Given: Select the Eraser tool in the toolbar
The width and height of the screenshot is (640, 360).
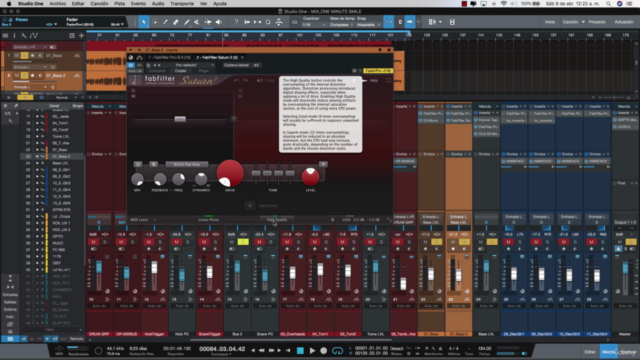Looking at the screenshot, I should click(x=176, y=22).
